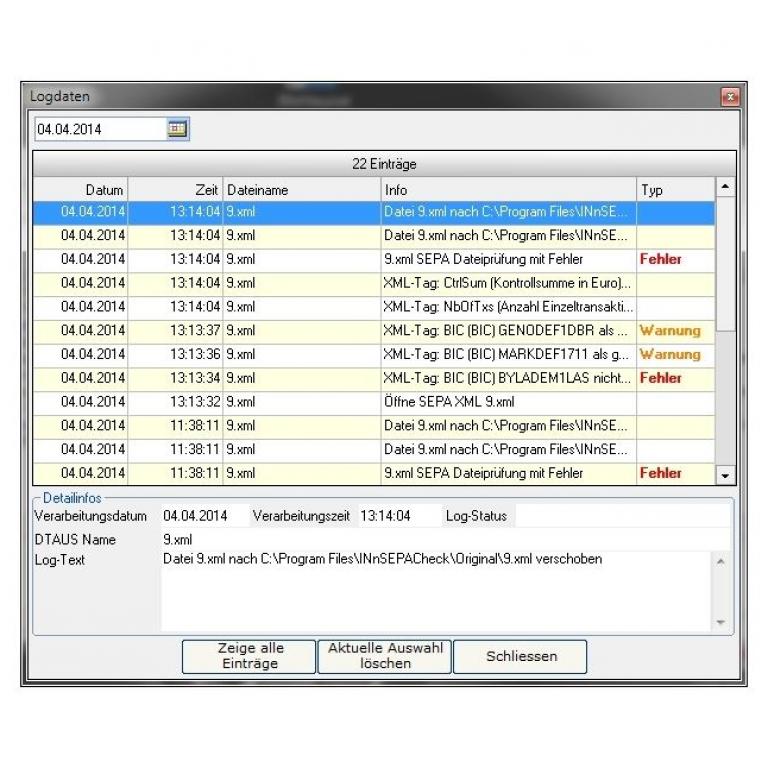Sort by the Dateiname column header

[x=300, y=189]
